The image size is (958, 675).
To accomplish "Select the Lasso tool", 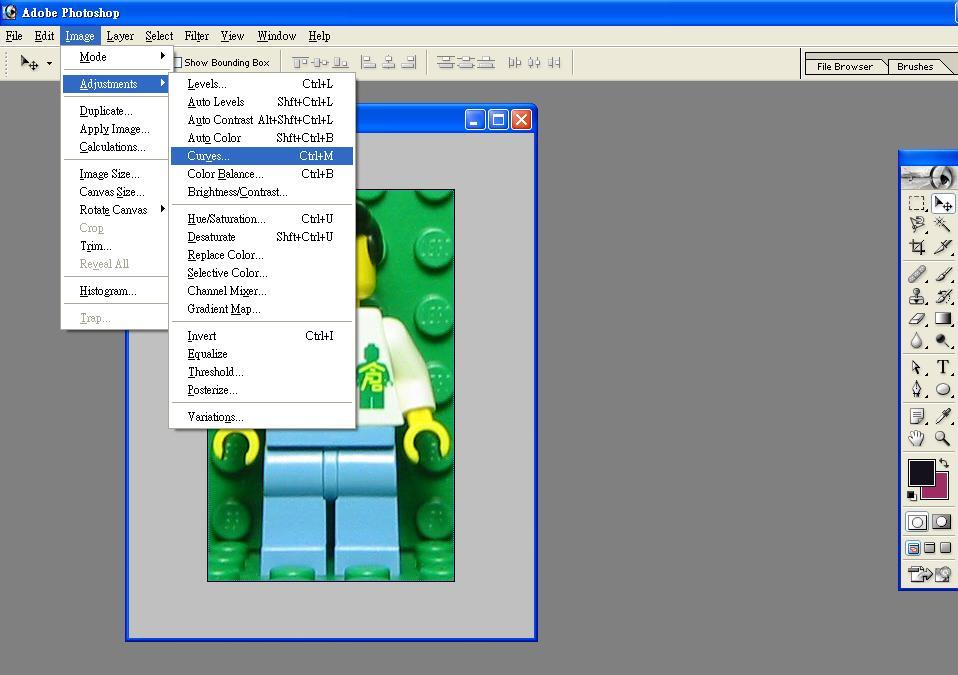I will pos(916,225).
